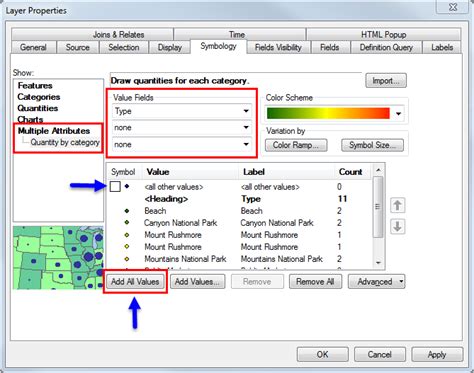Image resolution: width=474 pixels, height=373 pixels.
Task: Click the Label column header
Action: [287, 172]
